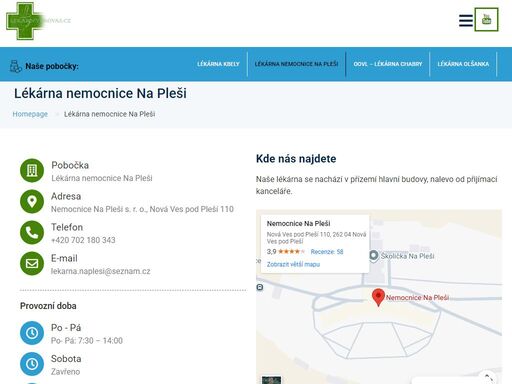The image size is (512, 384).
Task: Click the pharmacy branches icon beside Naše pobočky
Action: click(x=16, y=66)
